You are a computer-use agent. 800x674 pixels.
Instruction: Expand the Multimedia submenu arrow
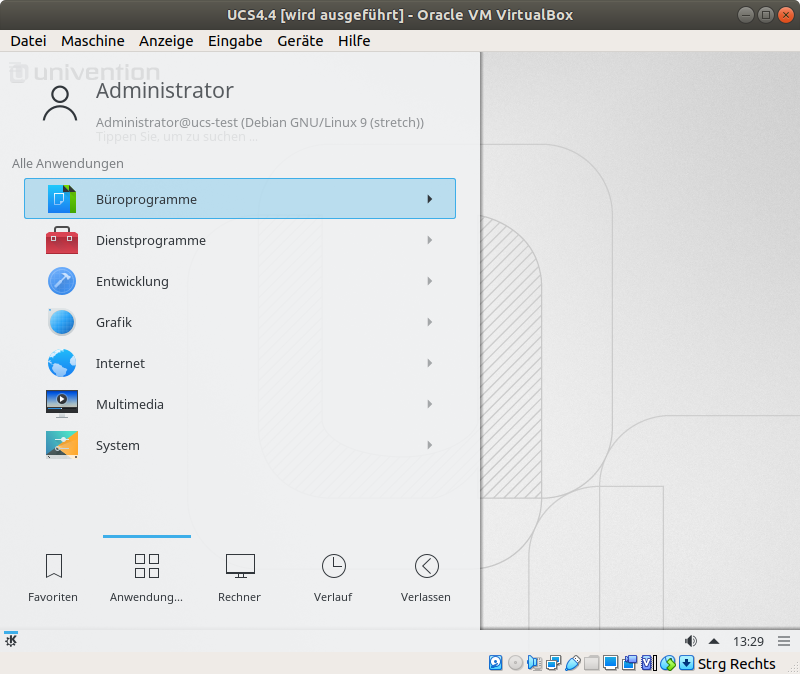pos(430,404)
